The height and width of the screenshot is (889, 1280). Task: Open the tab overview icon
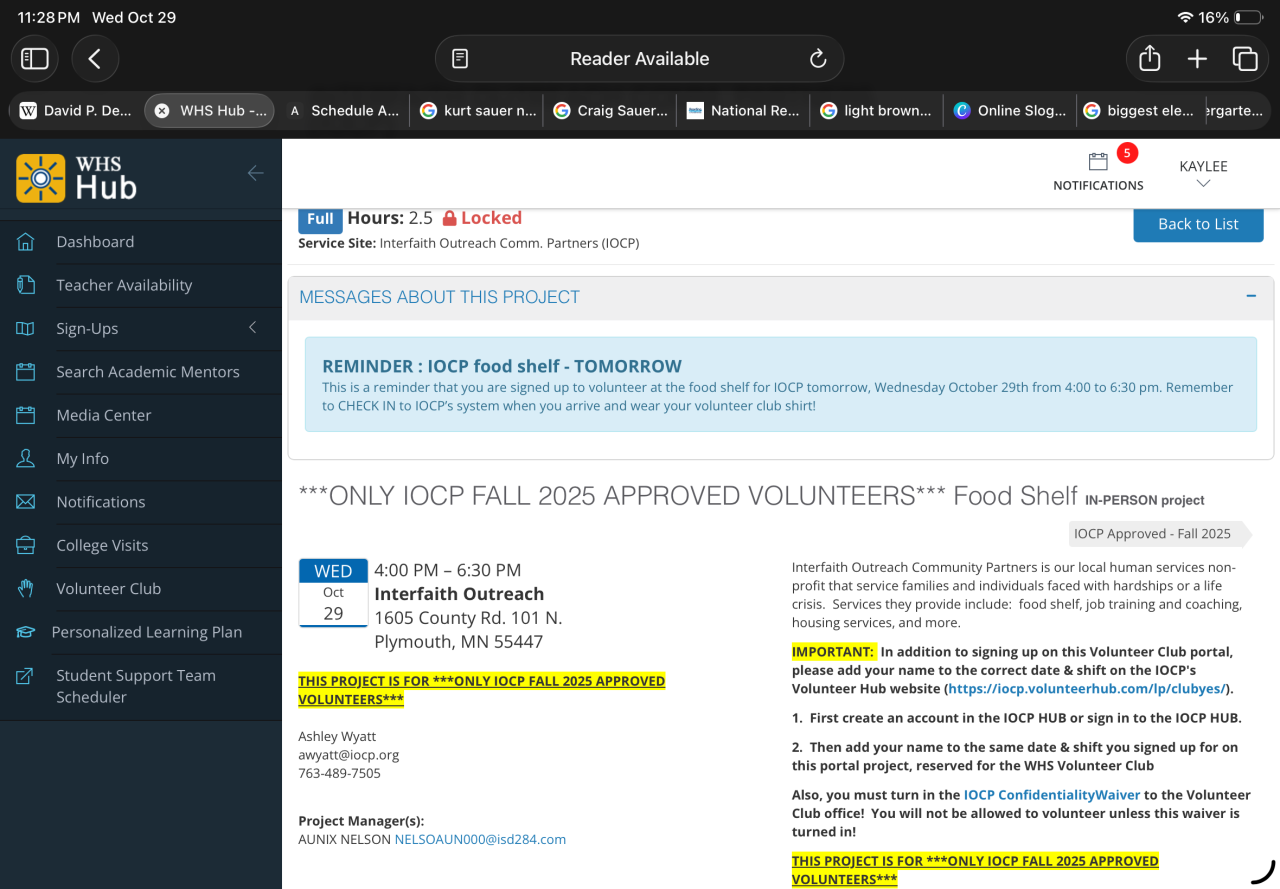1245,59
